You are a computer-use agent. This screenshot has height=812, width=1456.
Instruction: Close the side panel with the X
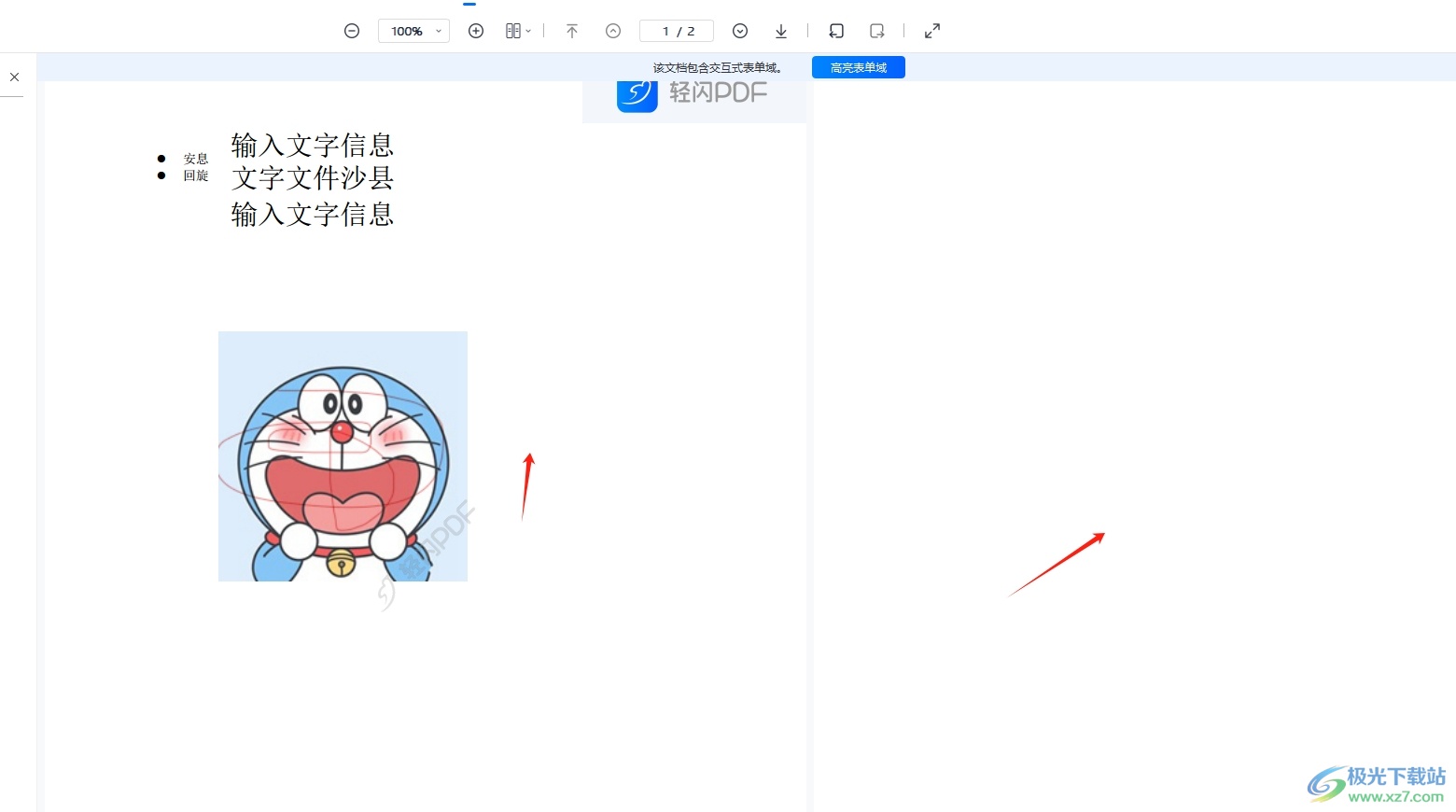click(x=14, y=77)
